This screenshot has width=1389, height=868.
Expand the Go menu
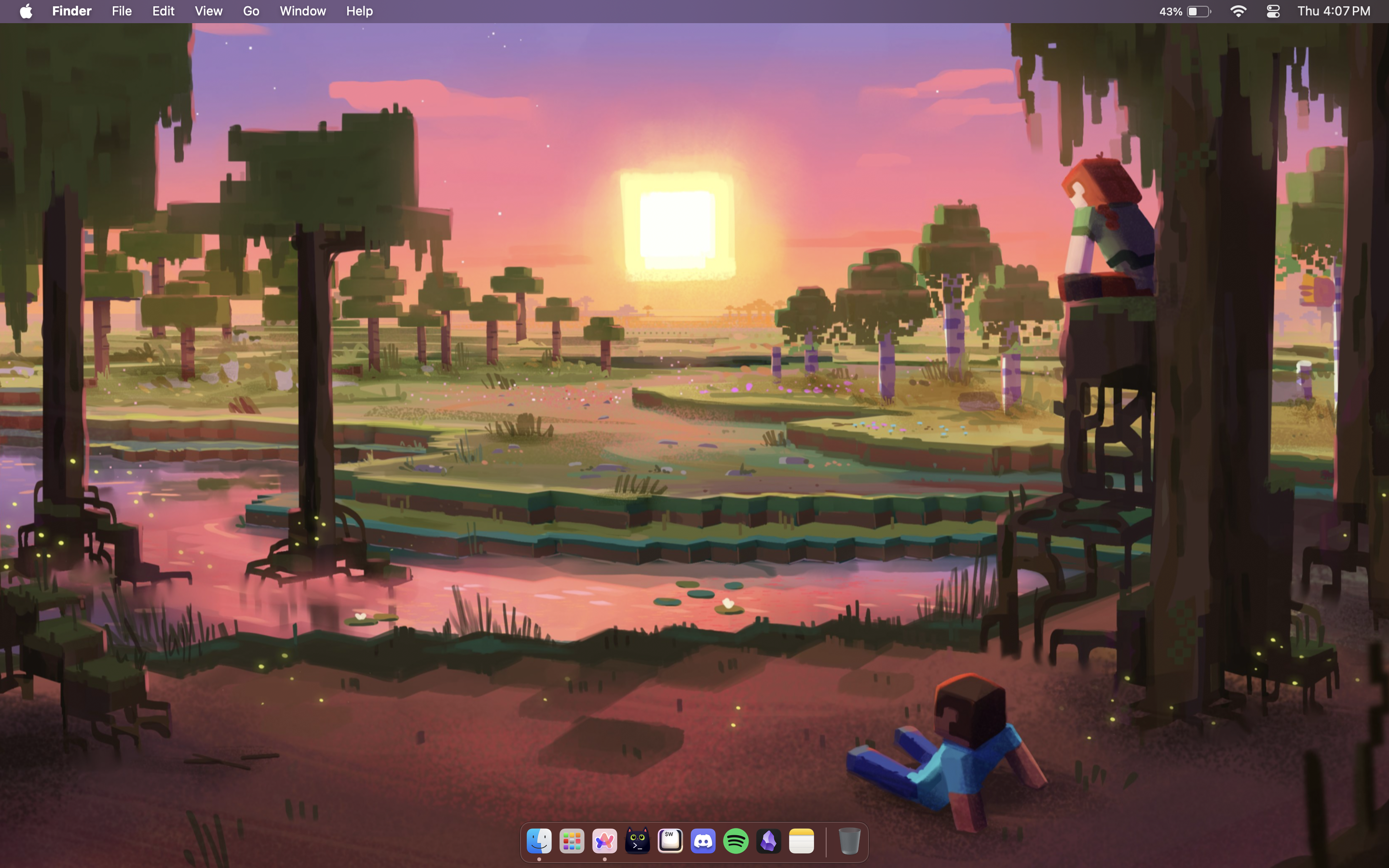pyautogui.click(x=251, y=12)
